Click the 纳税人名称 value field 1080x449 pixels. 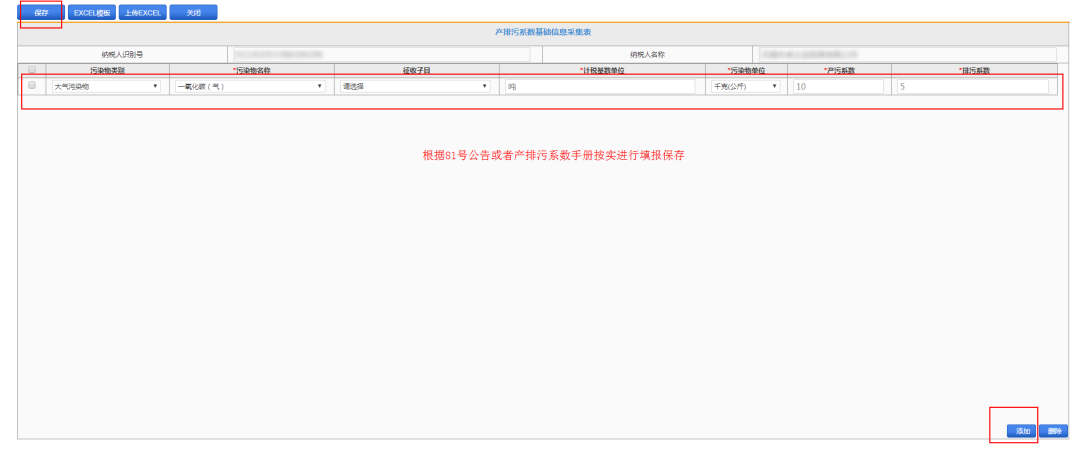[908, 54]
